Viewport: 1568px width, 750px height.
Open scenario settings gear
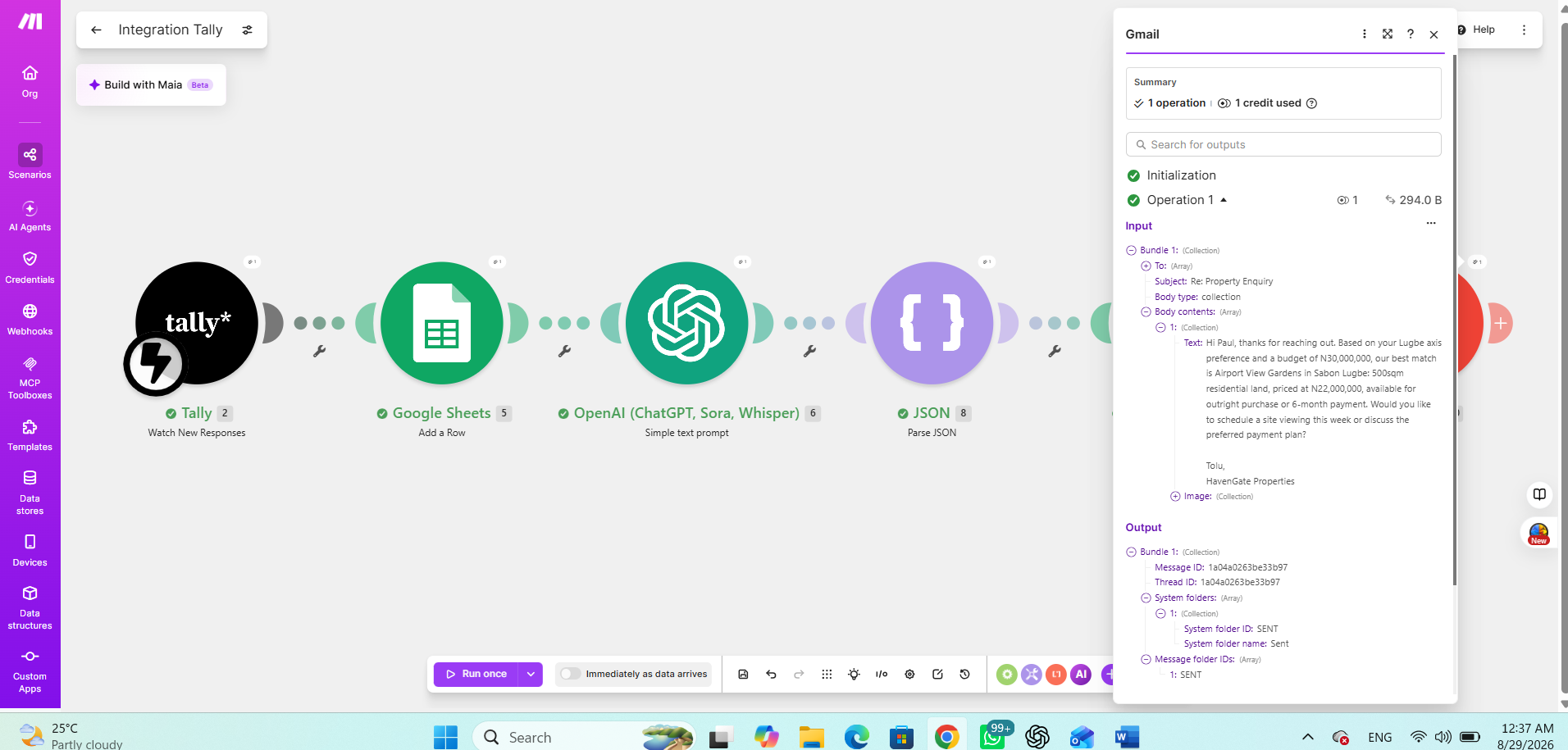point(909,674)
